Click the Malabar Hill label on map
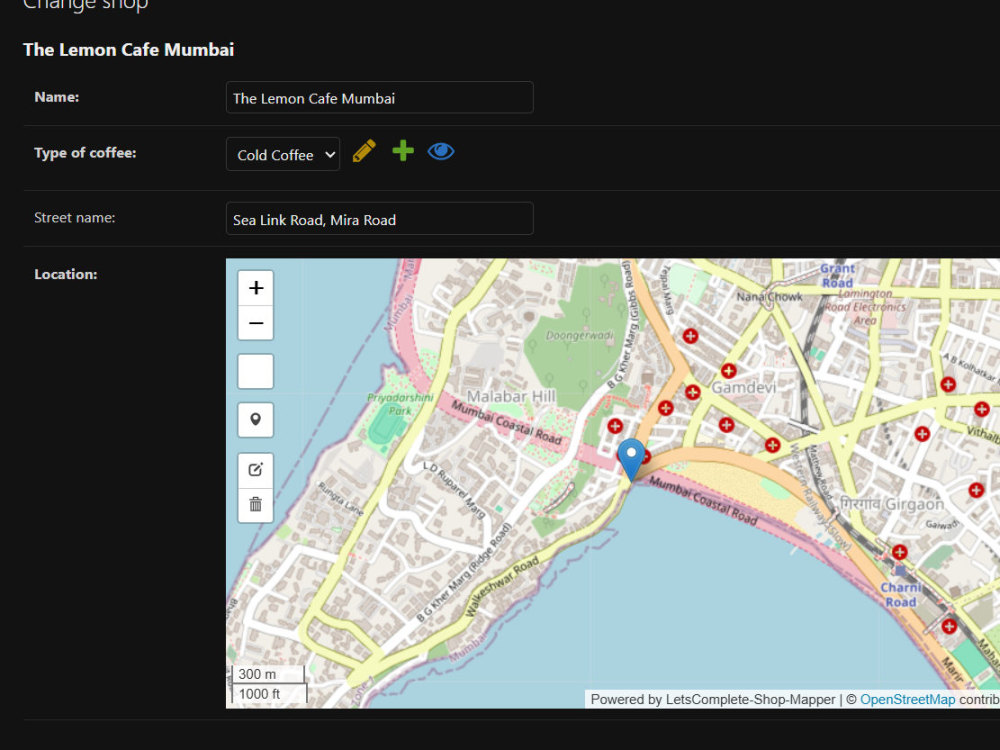 (511, 397)
